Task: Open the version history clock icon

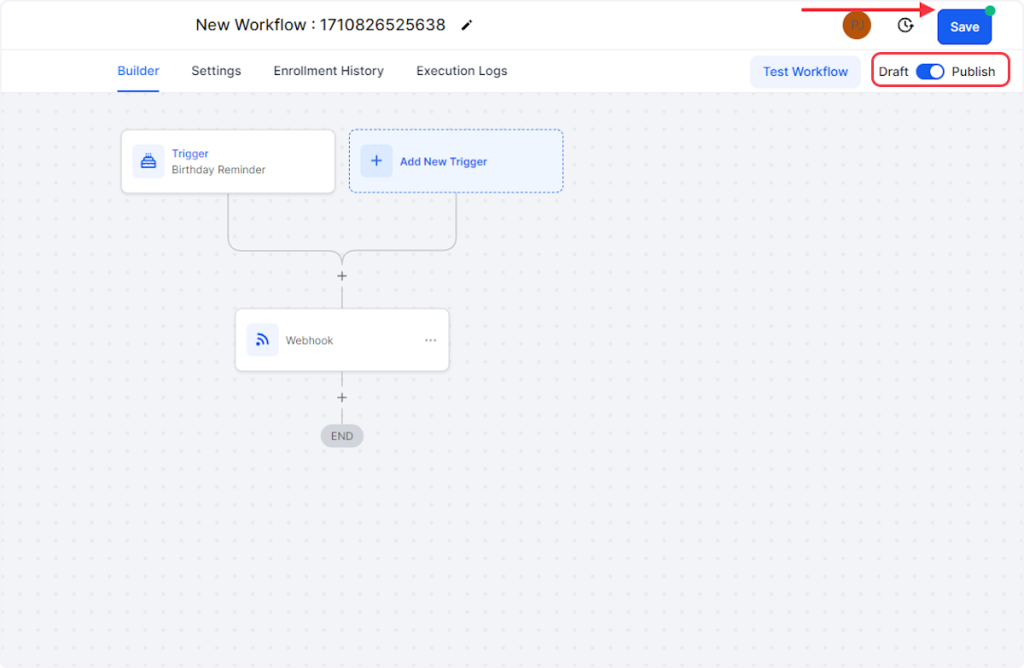Action: pos(905,26)
